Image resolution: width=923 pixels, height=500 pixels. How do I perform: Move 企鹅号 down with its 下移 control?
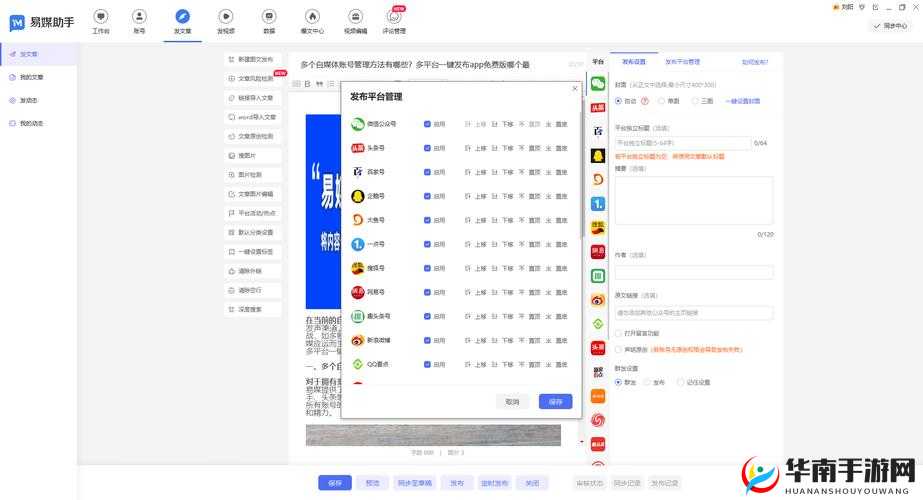point(503,196)
